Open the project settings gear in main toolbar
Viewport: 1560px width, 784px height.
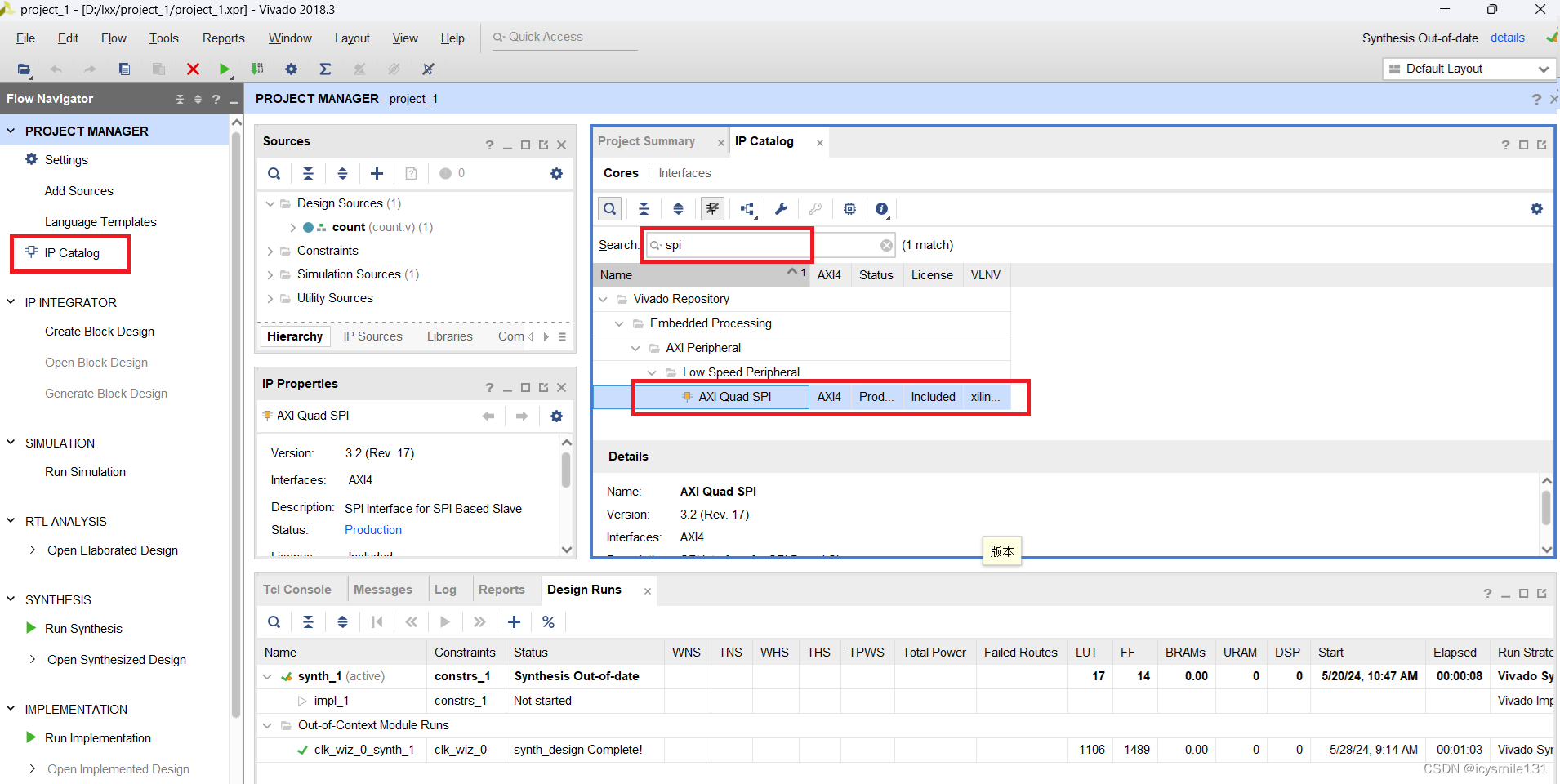tap(291, 69)
